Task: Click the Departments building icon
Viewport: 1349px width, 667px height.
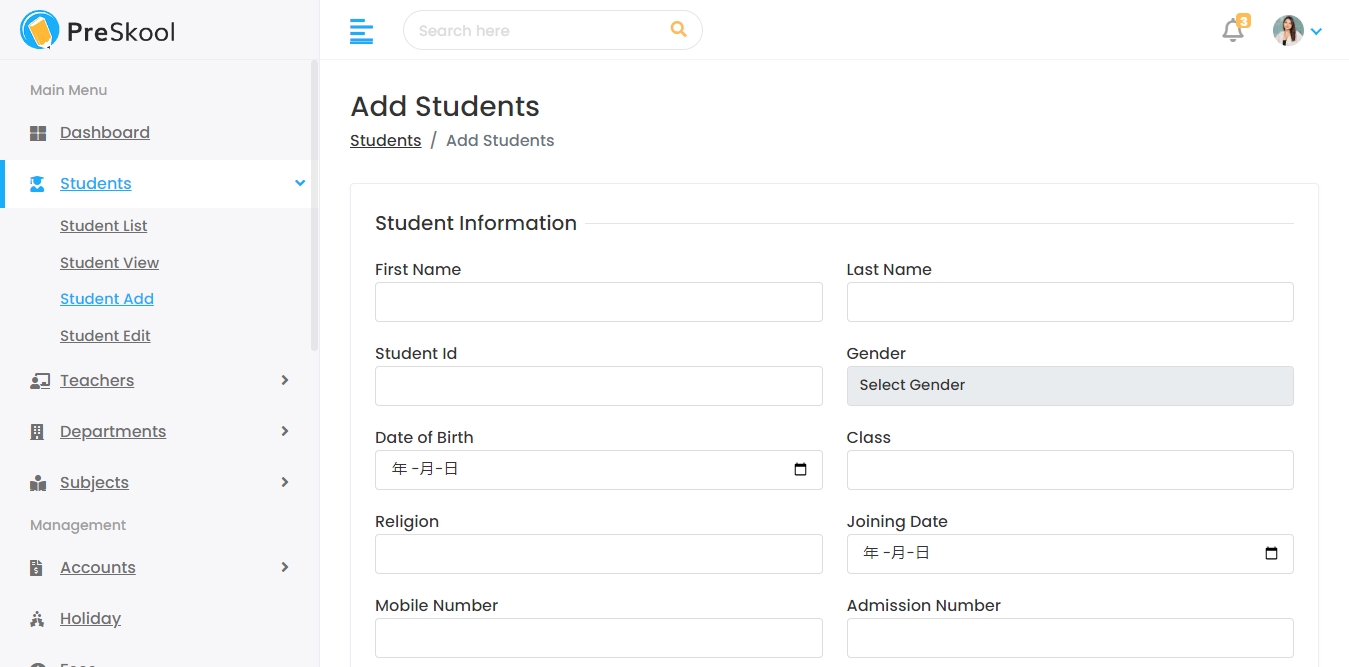Action: tap(38, 432)
